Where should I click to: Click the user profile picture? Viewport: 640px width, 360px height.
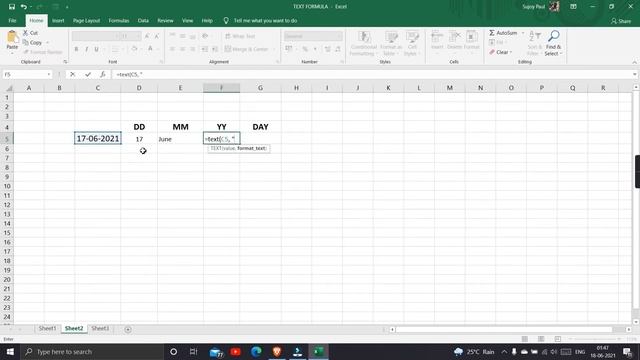(554, 7)
